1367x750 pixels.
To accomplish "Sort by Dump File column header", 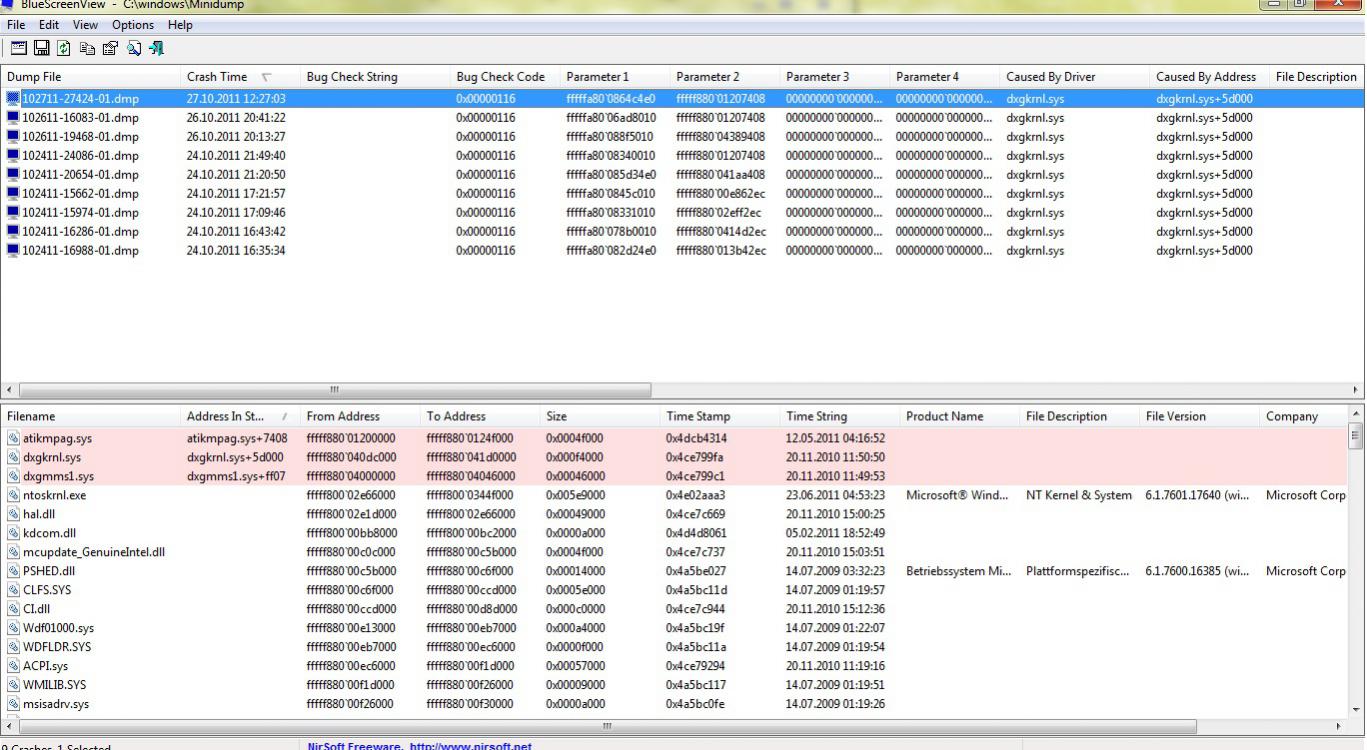I will tap(90, 77).
